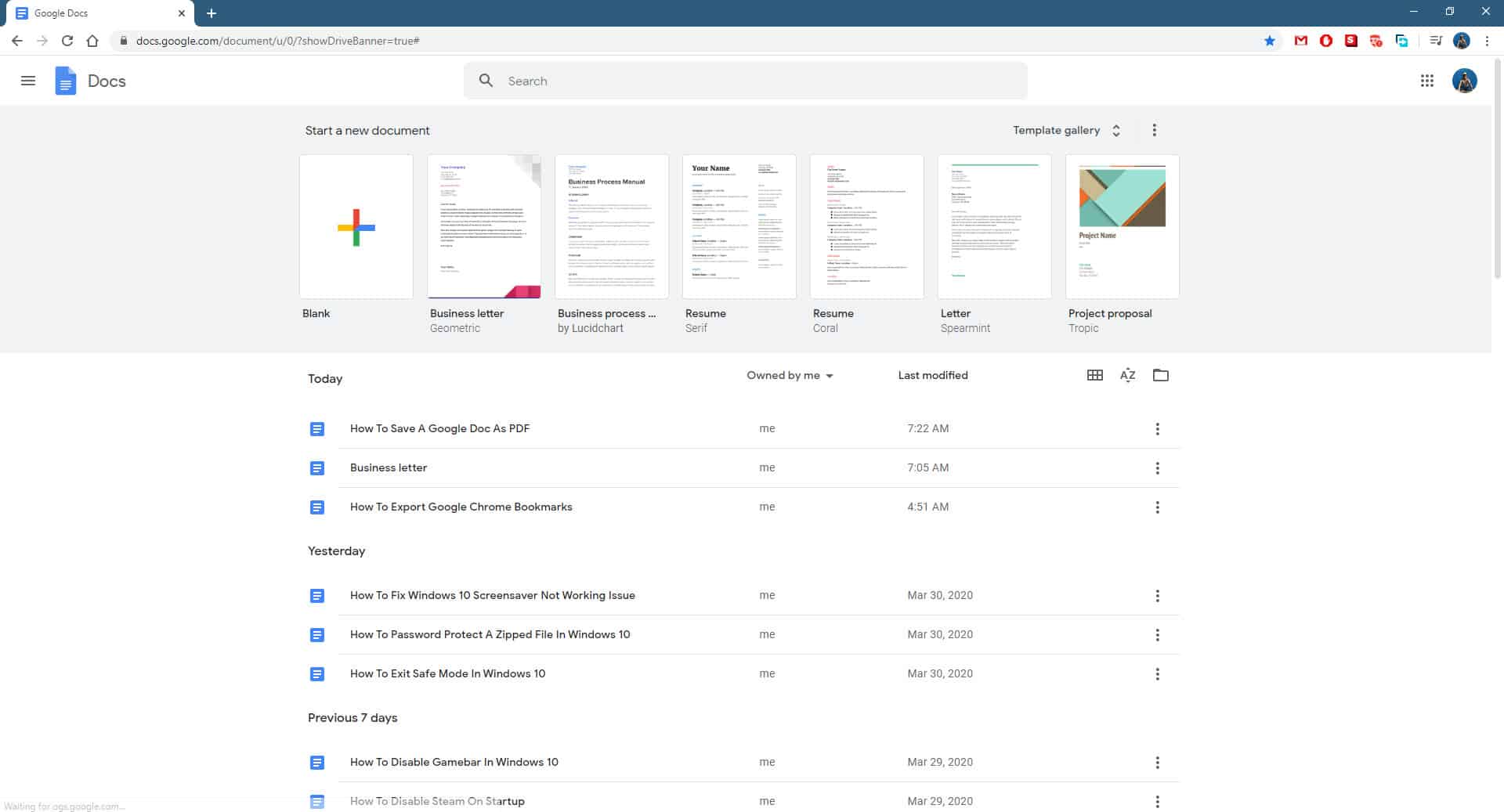Viewport: 1504px width, 812px height.
Task: Select the Google Docs browser tab
Action: (x=100, y=13)
